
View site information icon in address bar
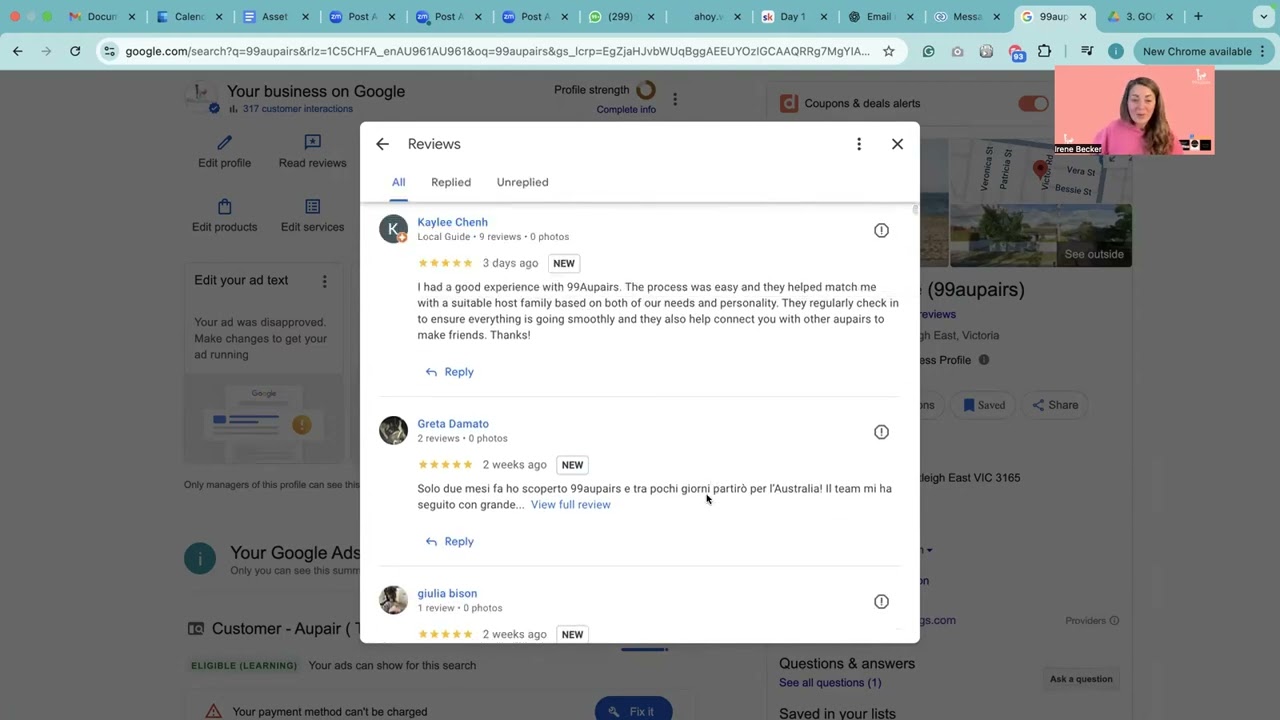[x=109, y=52]
